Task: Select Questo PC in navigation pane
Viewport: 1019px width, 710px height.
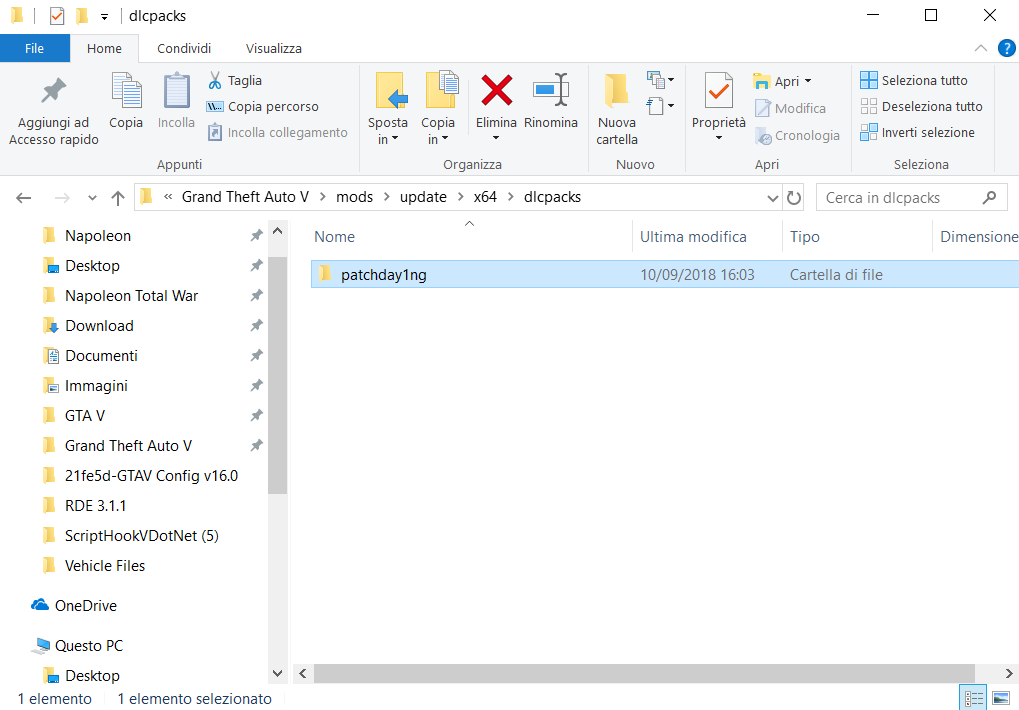Action: pos(88,646)
